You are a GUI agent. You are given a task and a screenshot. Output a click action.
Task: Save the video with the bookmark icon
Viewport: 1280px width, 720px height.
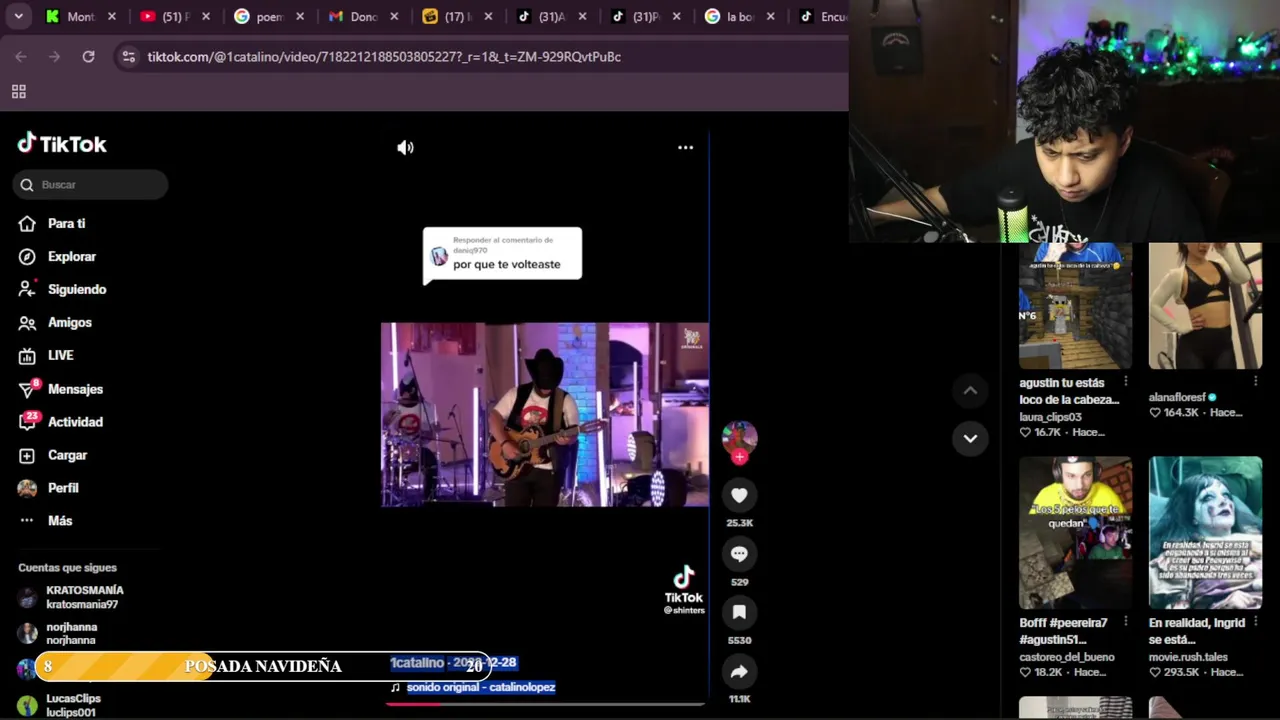click(x=739, y=612)
